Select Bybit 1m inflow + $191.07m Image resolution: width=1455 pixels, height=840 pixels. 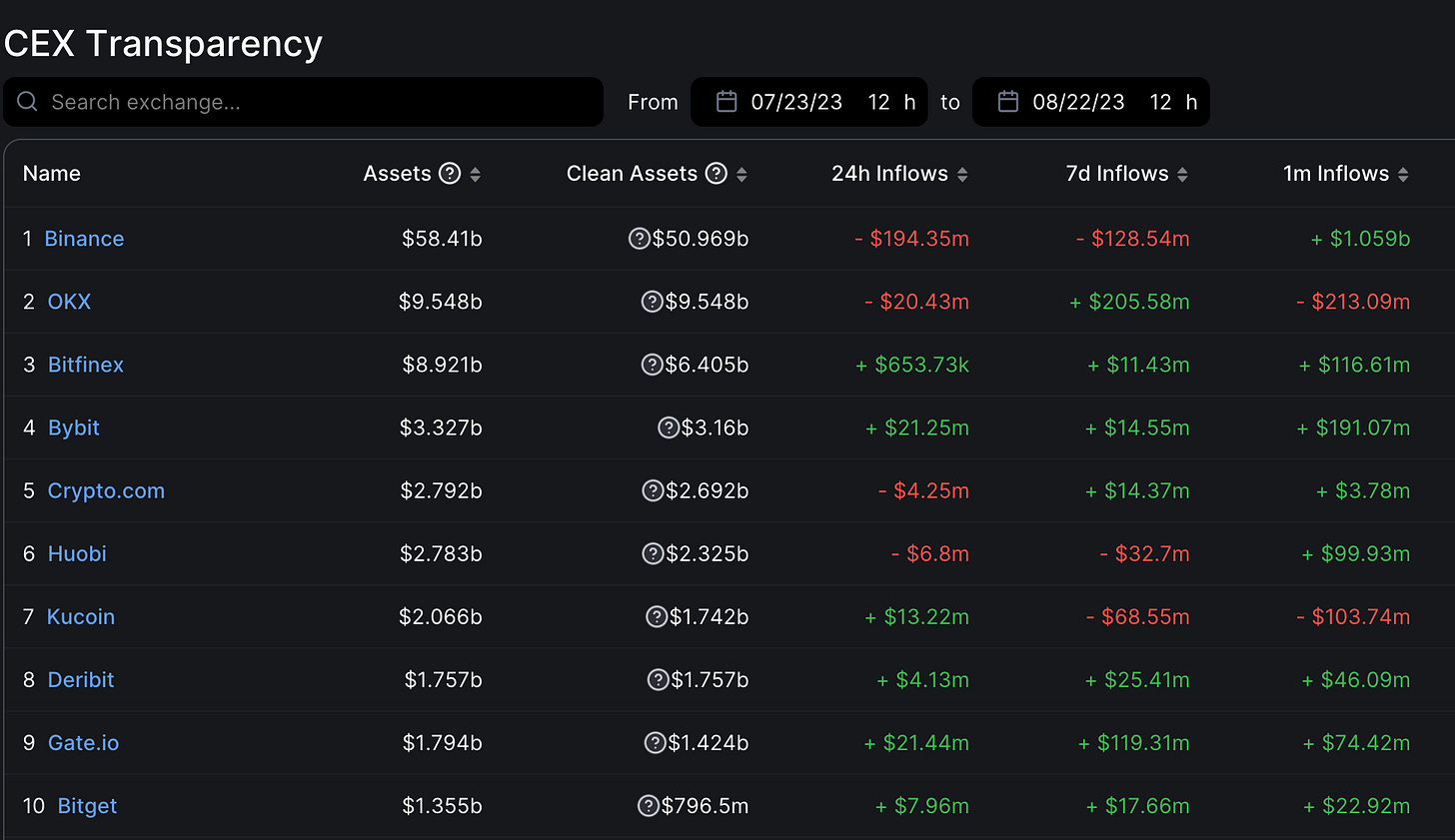(1353, 427)
